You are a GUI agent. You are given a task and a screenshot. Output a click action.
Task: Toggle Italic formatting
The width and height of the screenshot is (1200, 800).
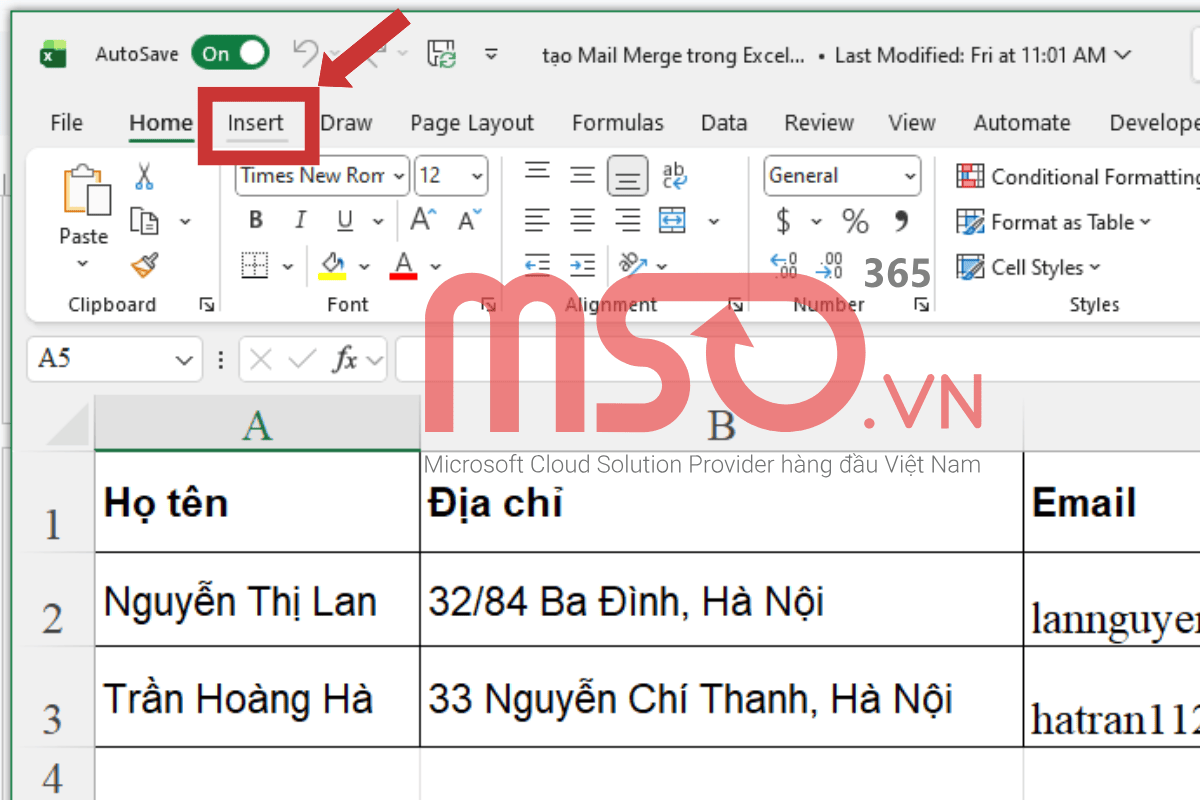tap(299, 220)
